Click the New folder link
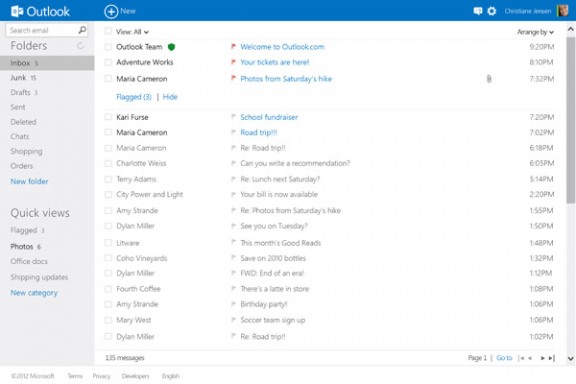 click(29, 181)
